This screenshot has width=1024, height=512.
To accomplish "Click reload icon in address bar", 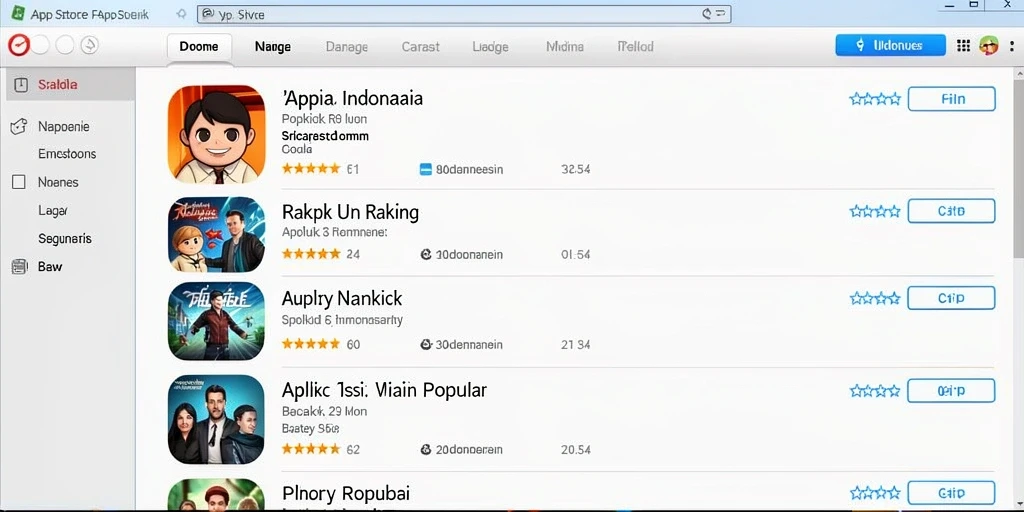I will coord(707,14).
